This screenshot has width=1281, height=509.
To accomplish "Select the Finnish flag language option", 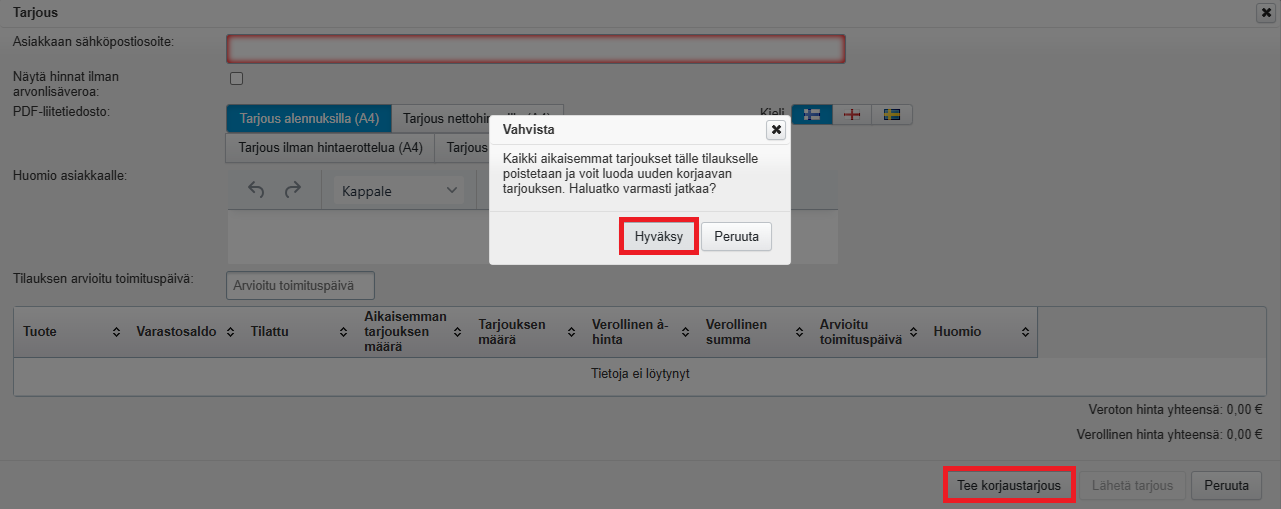I will pyautogui.click(x=812, y=115).
